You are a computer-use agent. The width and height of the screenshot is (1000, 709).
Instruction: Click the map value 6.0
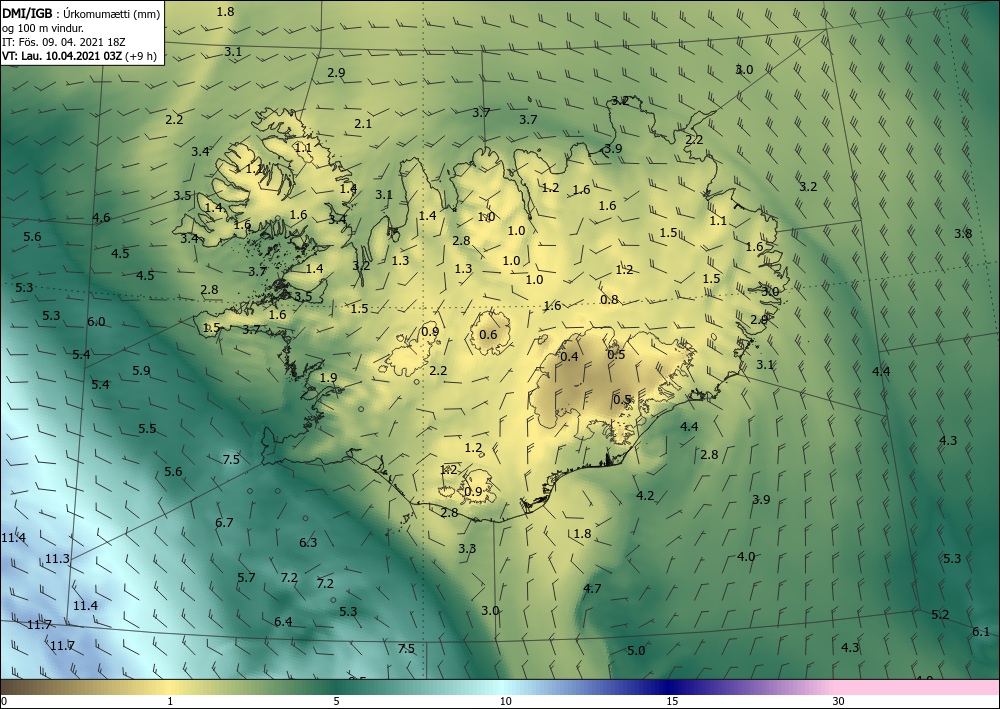pos(96,321)
